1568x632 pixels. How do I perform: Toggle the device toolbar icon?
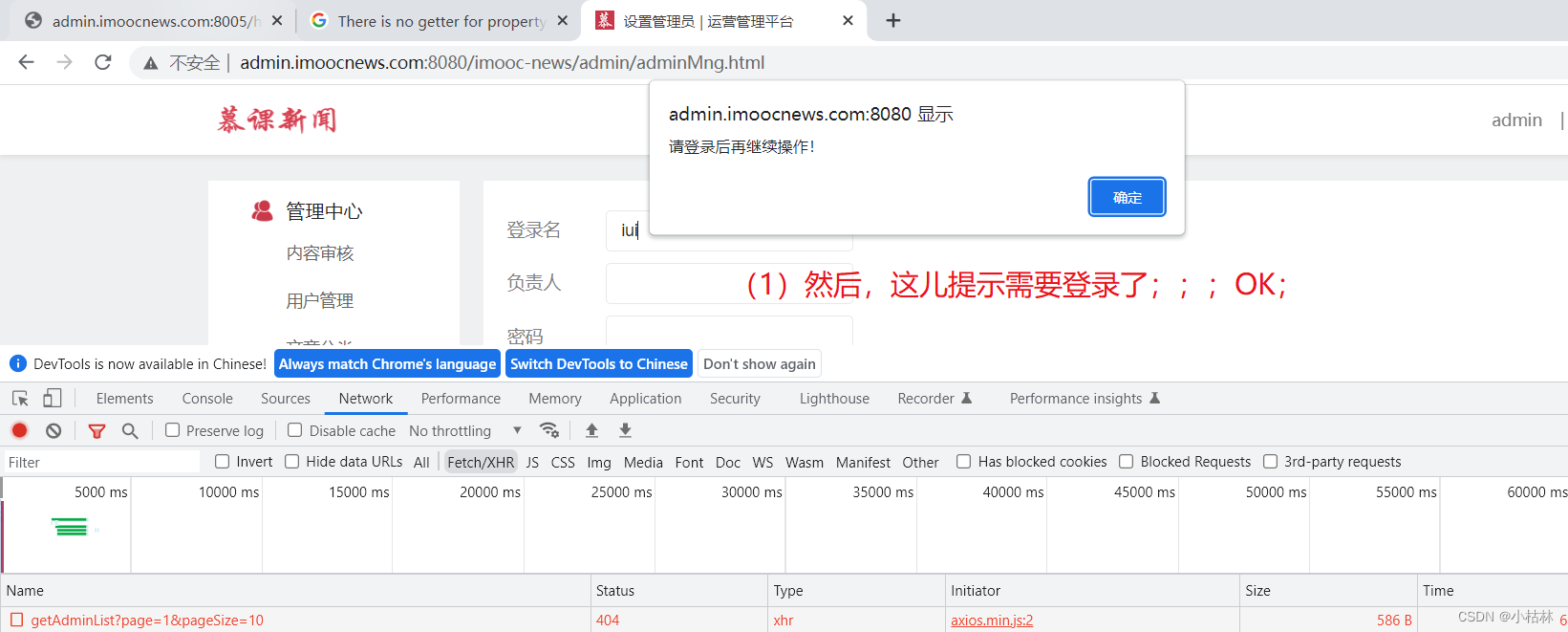tap(53, 399)
